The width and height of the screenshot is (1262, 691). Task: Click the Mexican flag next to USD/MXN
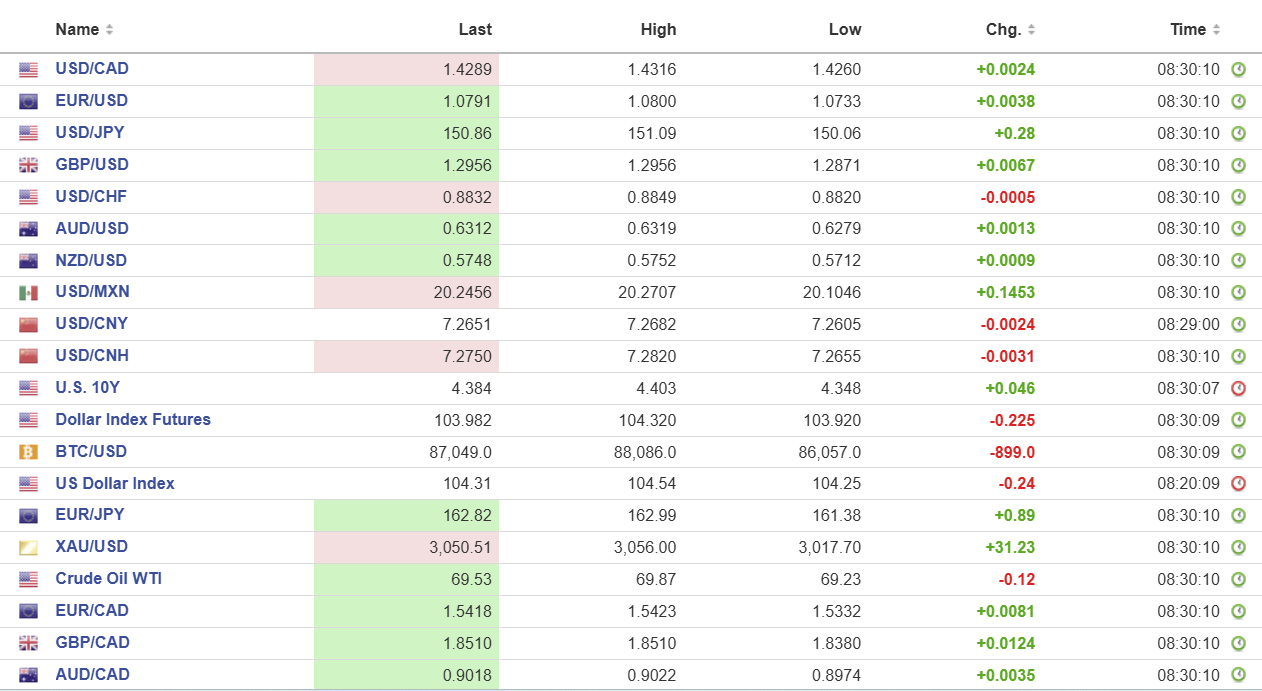28,293
